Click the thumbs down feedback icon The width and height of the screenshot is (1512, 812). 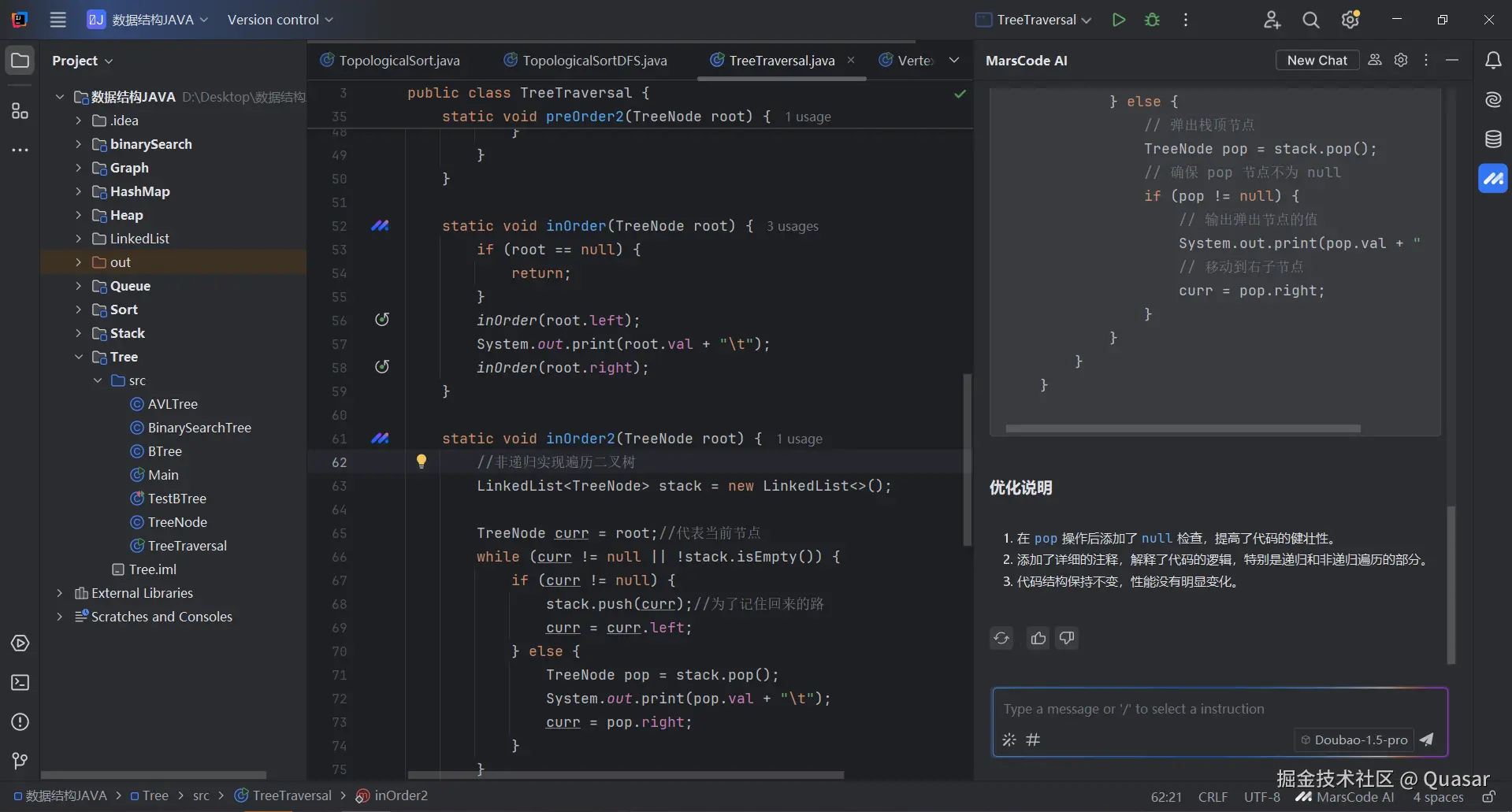click(1067, 638)
